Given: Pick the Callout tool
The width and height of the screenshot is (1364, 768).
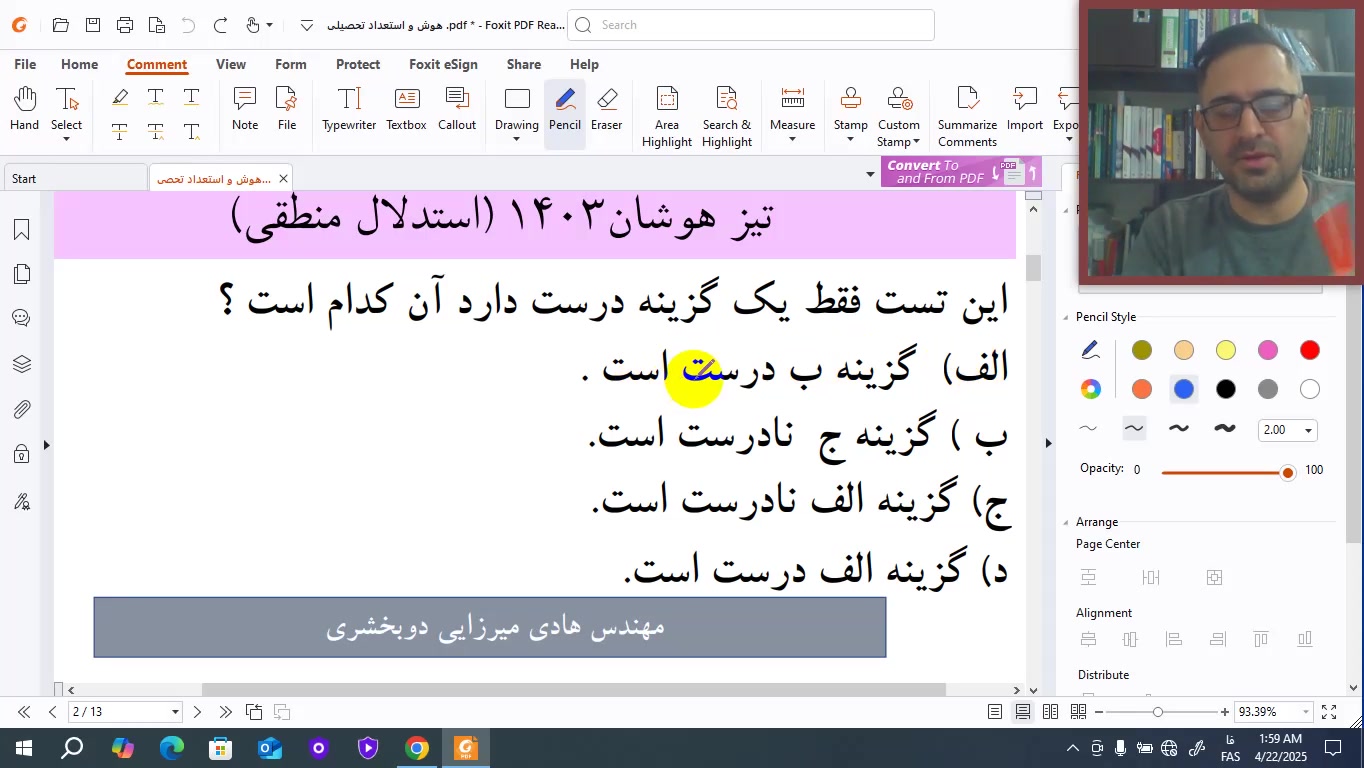Looking at the screenshot, I should (457, 109).
